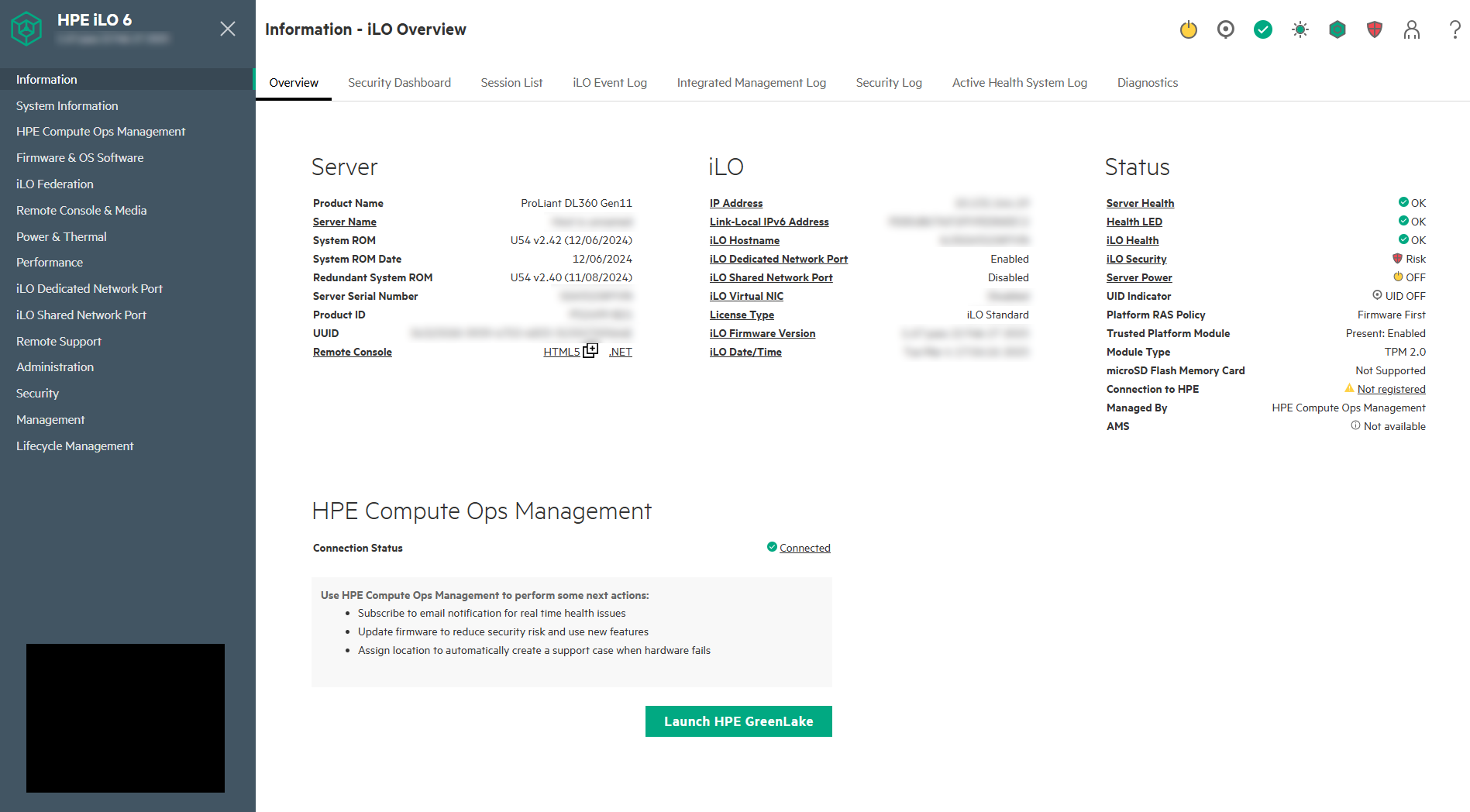Click the Server Power link
1470x812 pixels.
pyautogui.click(x=1139, y=277)
